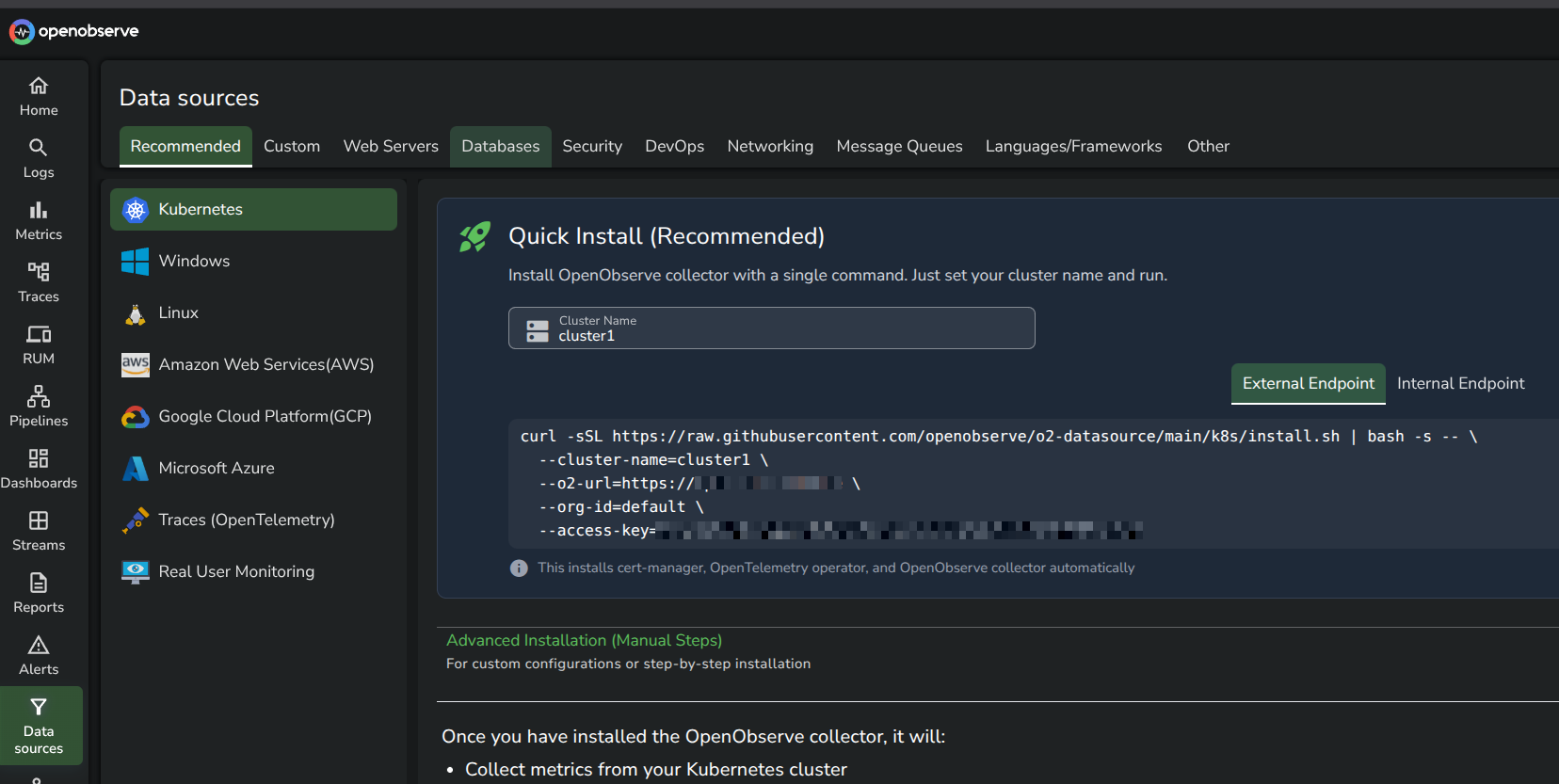Select Windows data source
Screen dimensions: 1559x784
coord(253,261)
